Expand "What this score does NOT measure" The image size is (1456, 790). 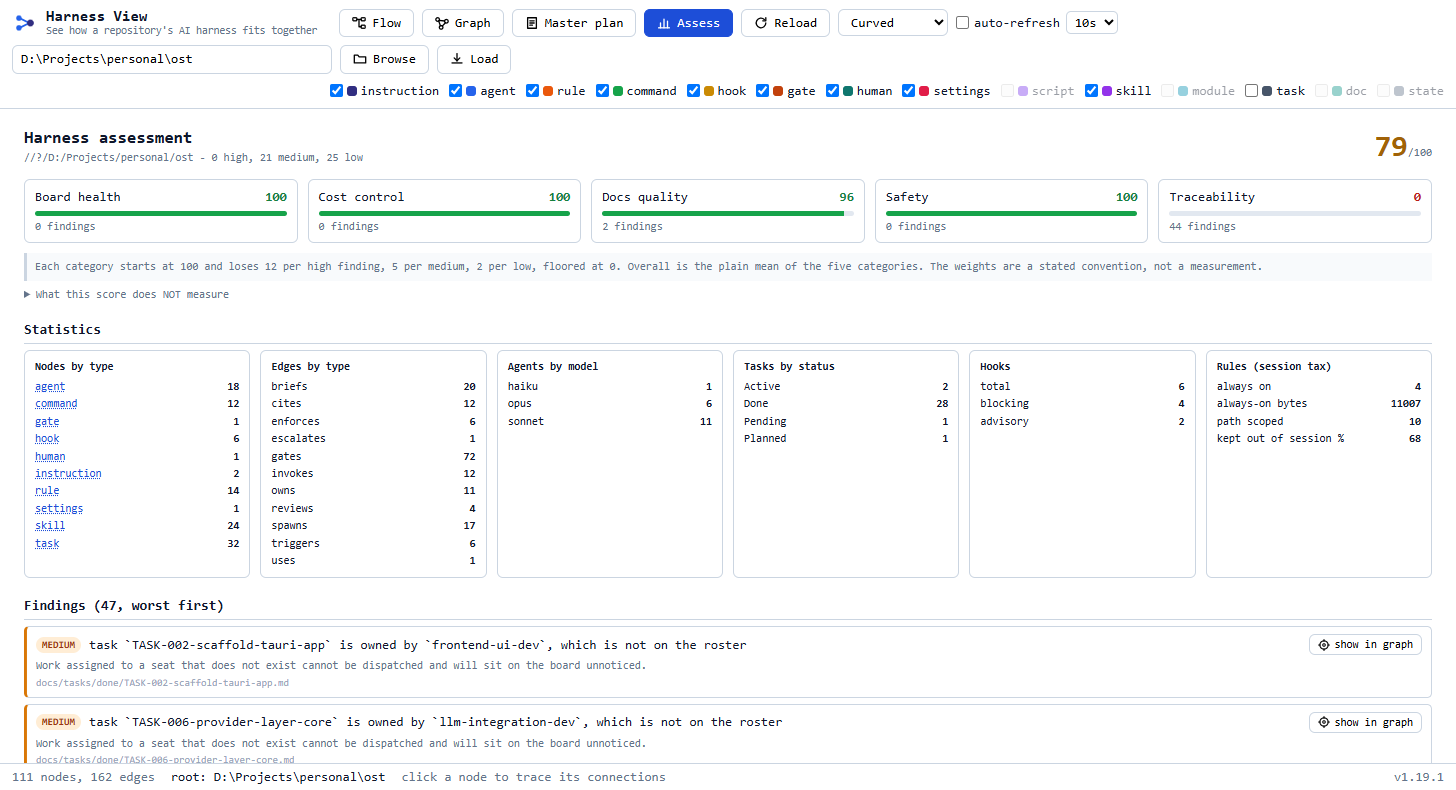point(127,295)
